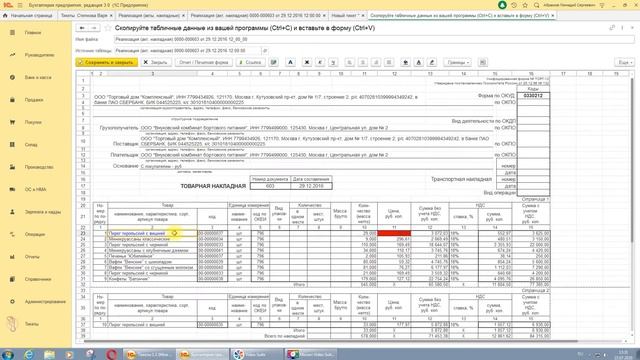This screenshot has height=360, width=640.
Task: Click the background fill color icon
Action: coord(405,62)
